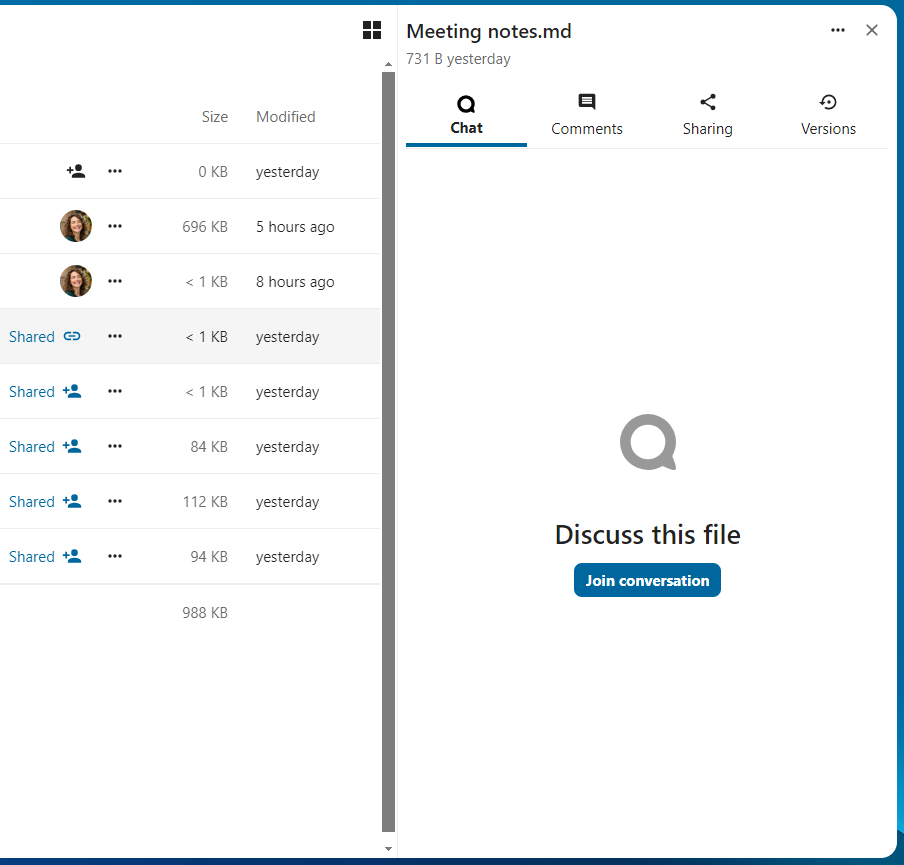The width and height of the screenshot is (904, 865).
Task: Open the Sharing tab
Action: pos(707,116)
